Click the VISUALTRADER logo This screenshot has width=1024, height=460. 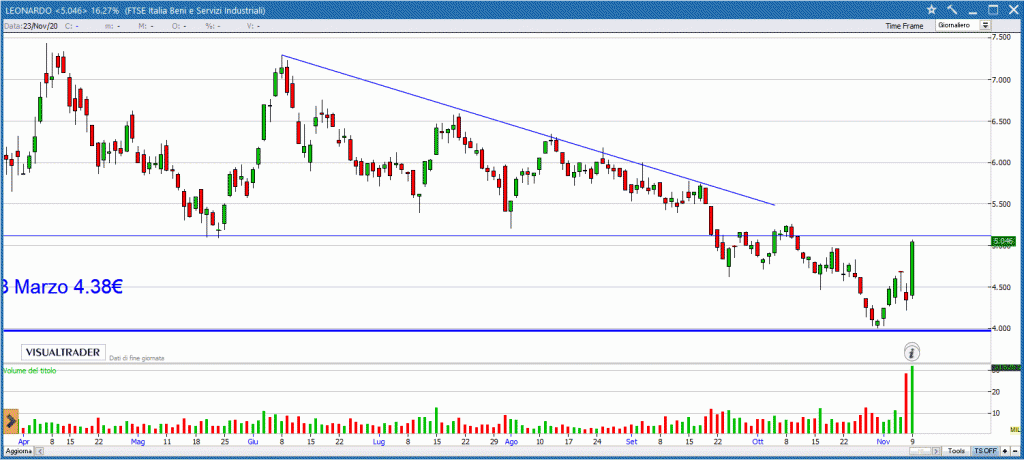click(x=63, y=352)
